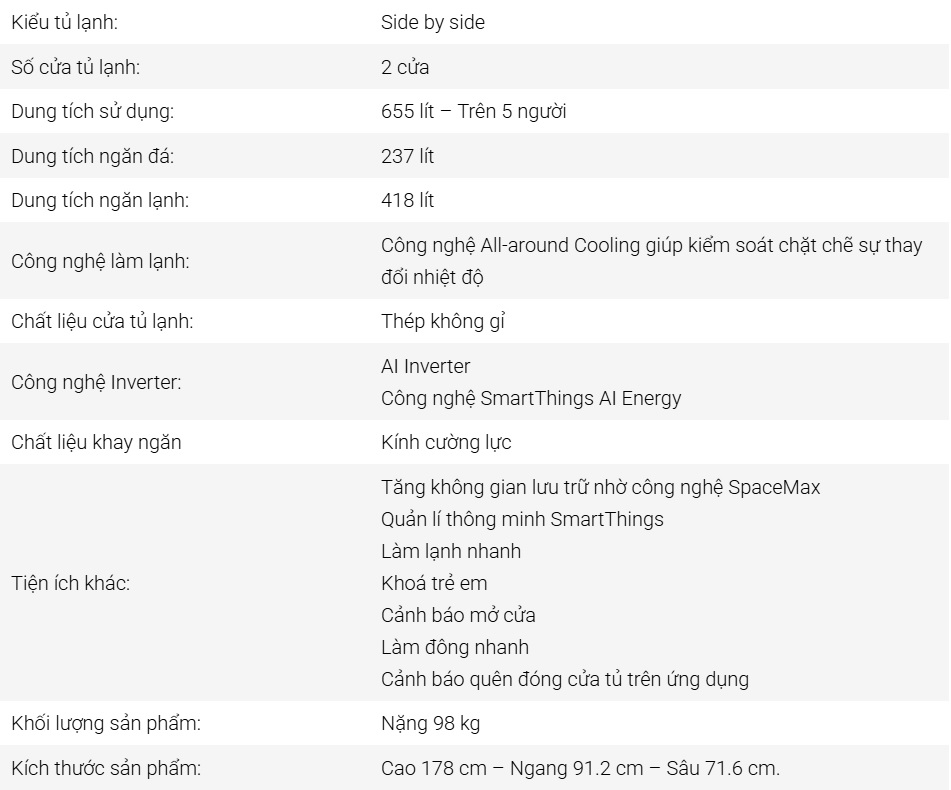The width and height of the screenshot is (951, 790).
Task: Click "655 lít – Trên 5 người" text
Action: (473, 112)
